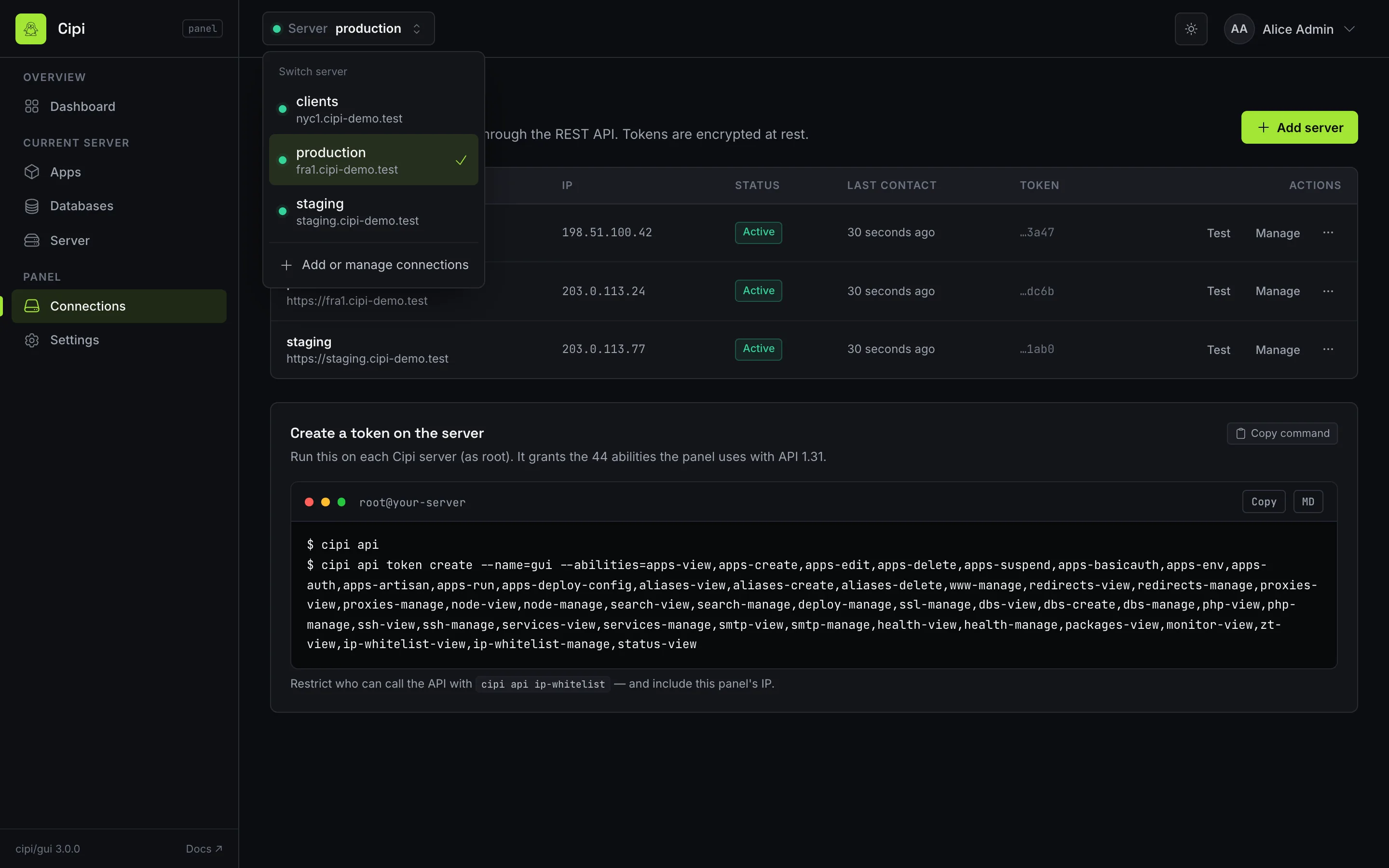Open the Server sidebar item
The height and width of the screenshot is (868, 1389).
tap(119, 241)
